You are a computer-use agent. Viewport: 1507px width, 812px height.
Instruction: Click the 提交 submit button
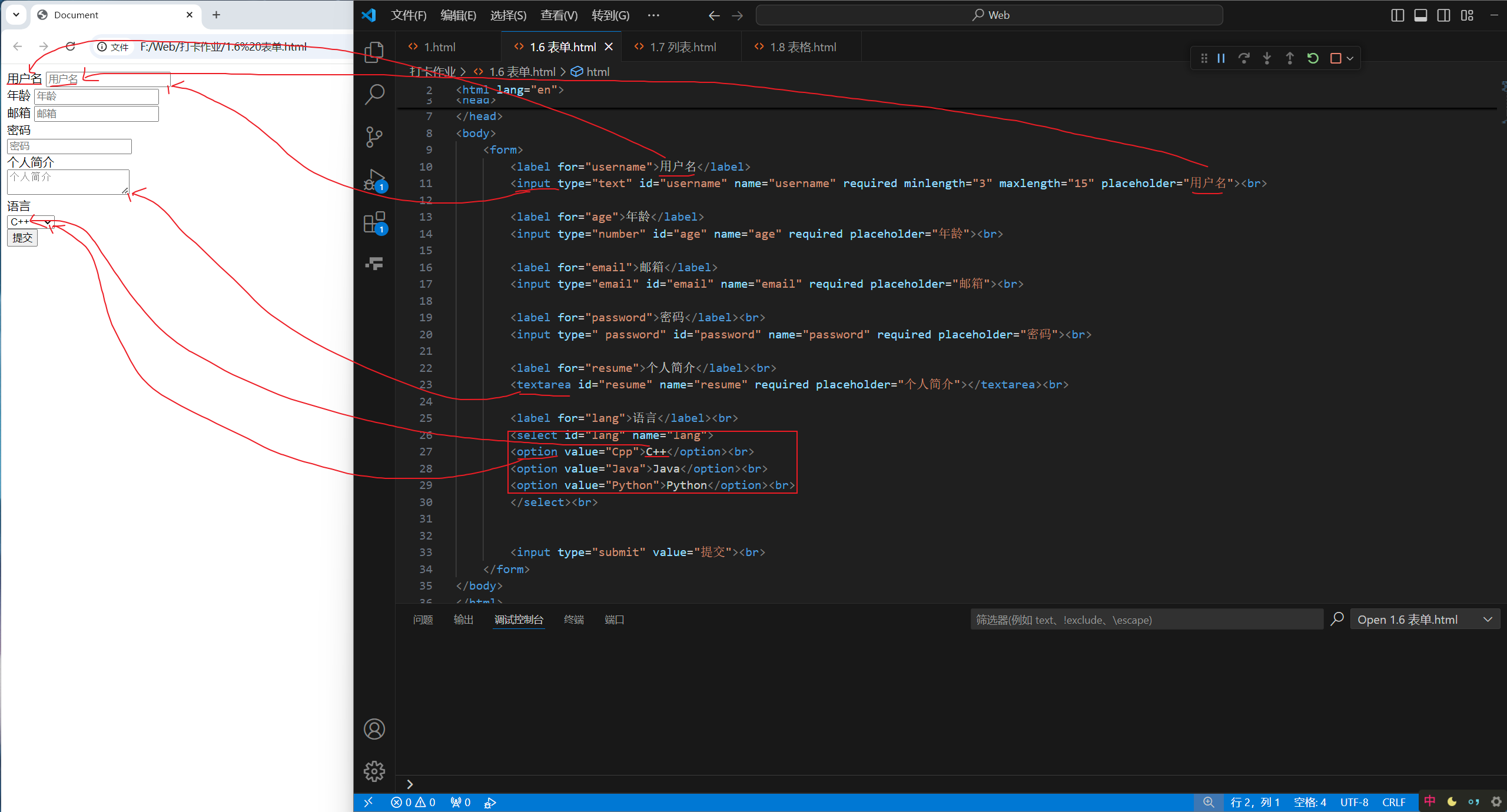click(x=22, y=238)
